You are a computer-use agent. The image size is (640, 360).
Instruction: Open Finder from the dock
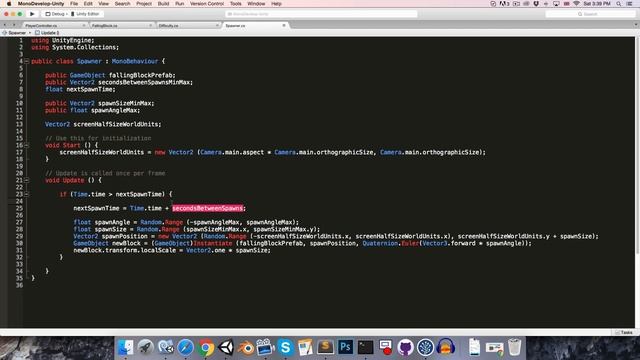point(126,348)
